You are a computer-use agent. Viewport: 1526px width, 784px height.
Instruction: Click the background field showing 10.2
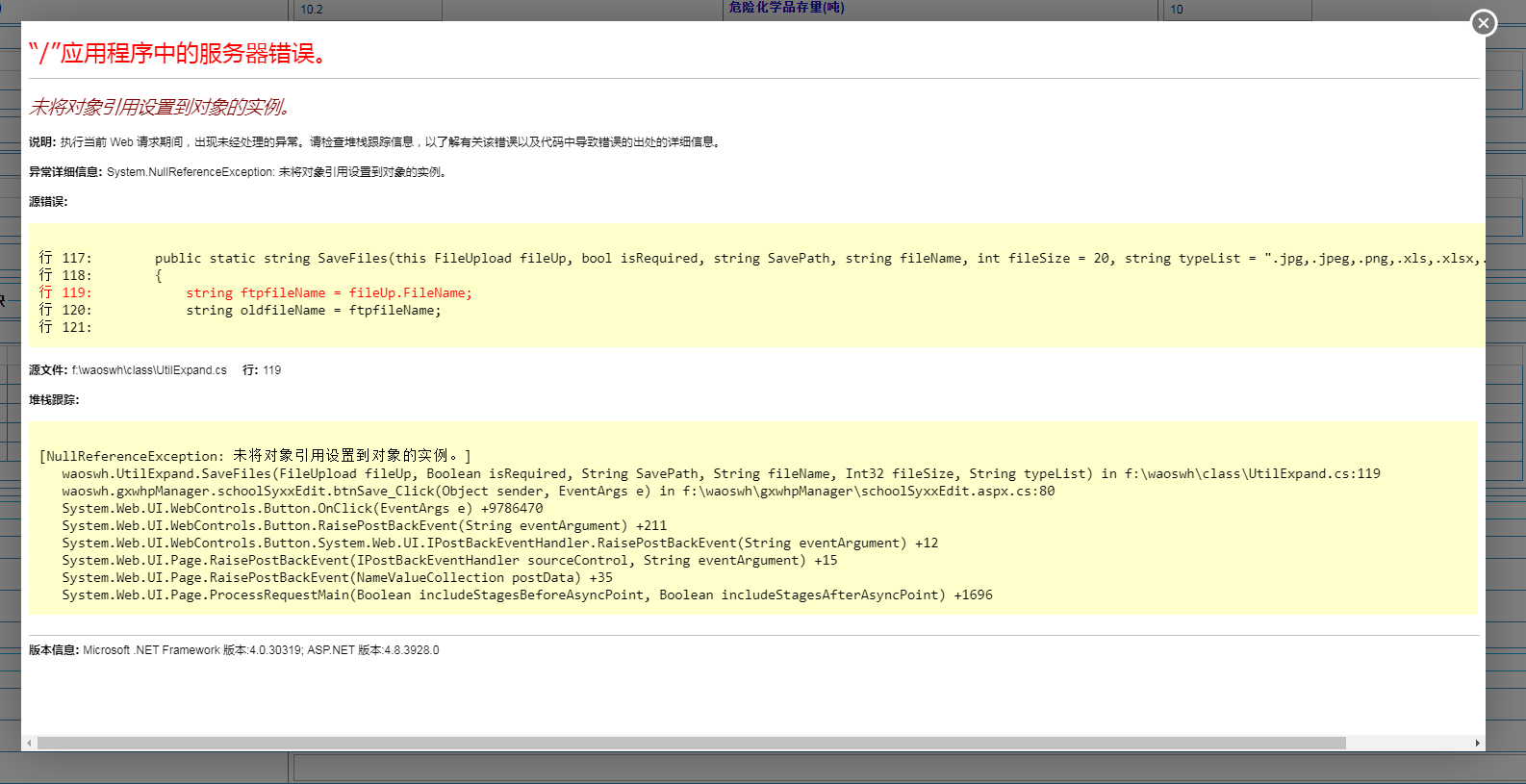366,10
